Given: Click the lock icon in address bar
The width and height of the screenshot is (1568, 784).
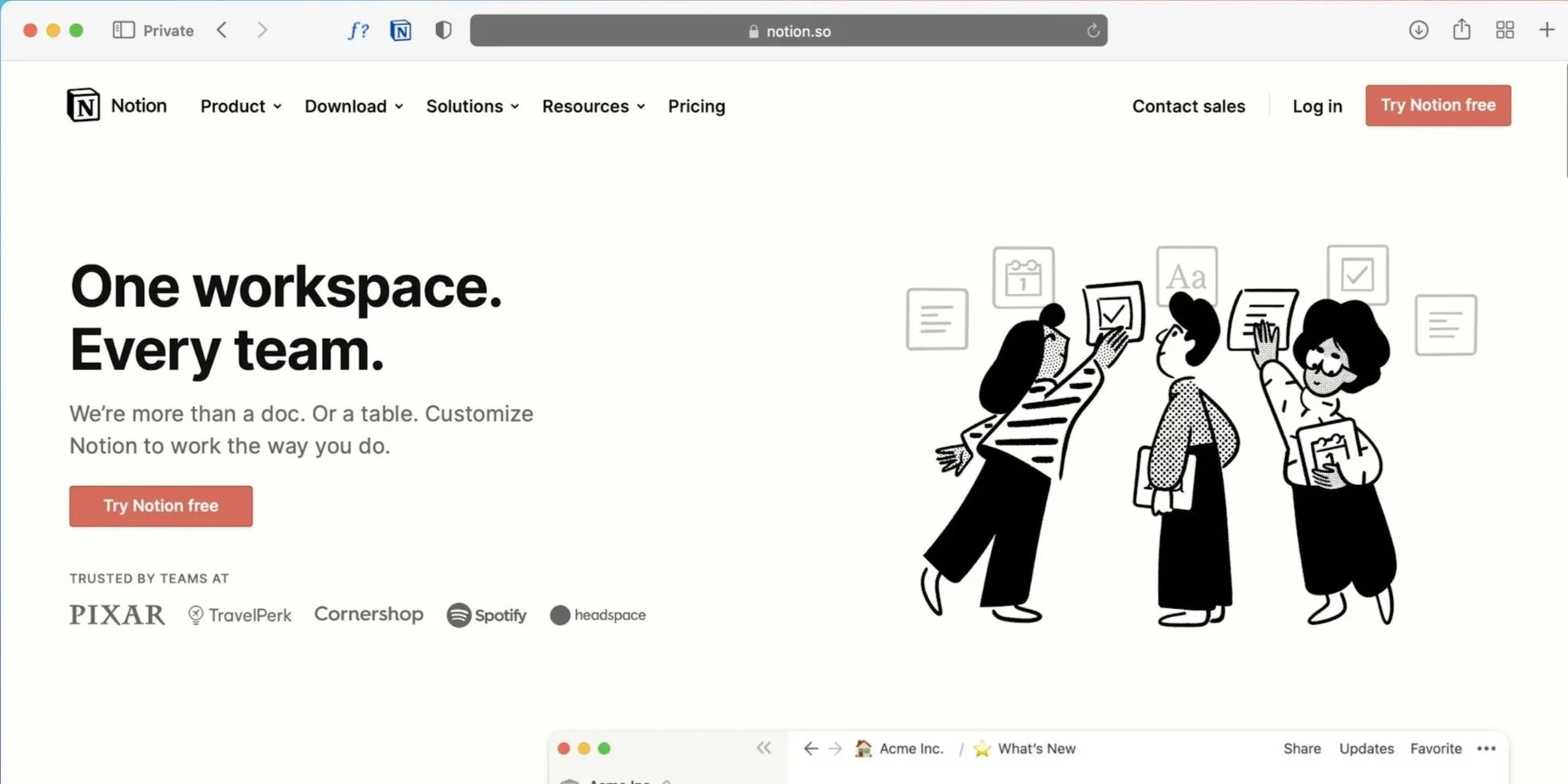Looking at the screenshot, I should click(x=753, y=31).
